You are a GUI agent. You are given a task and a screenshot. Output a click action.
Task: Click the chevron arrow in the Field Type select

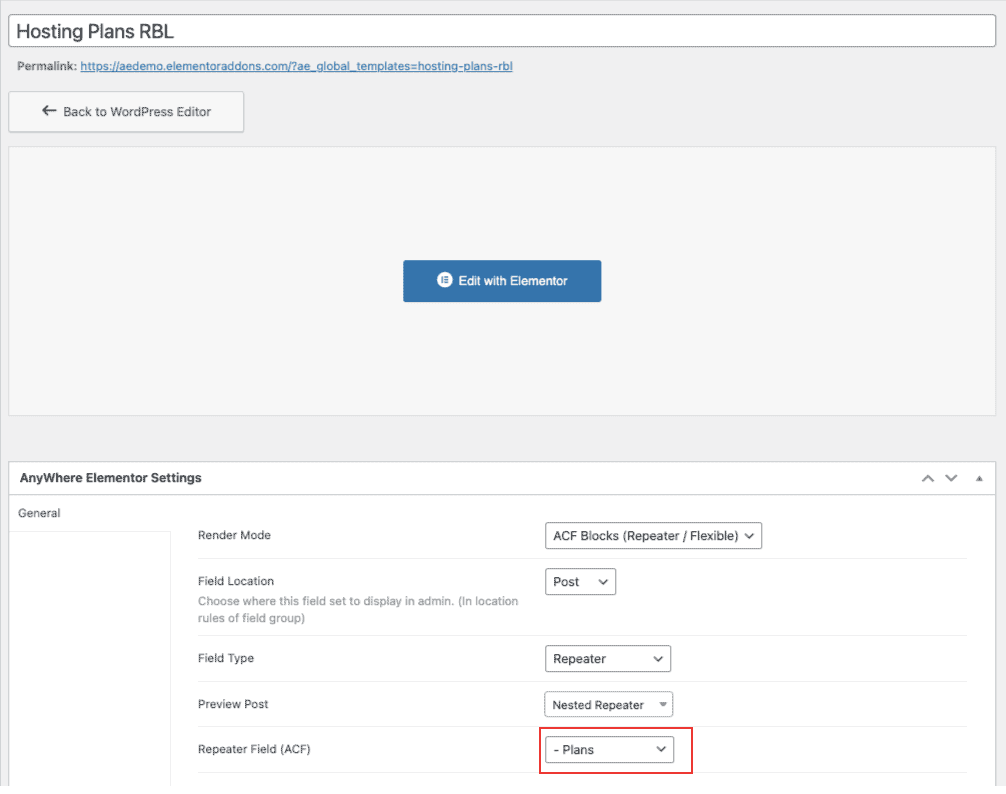pyautogui.click(x=658, y=659)
